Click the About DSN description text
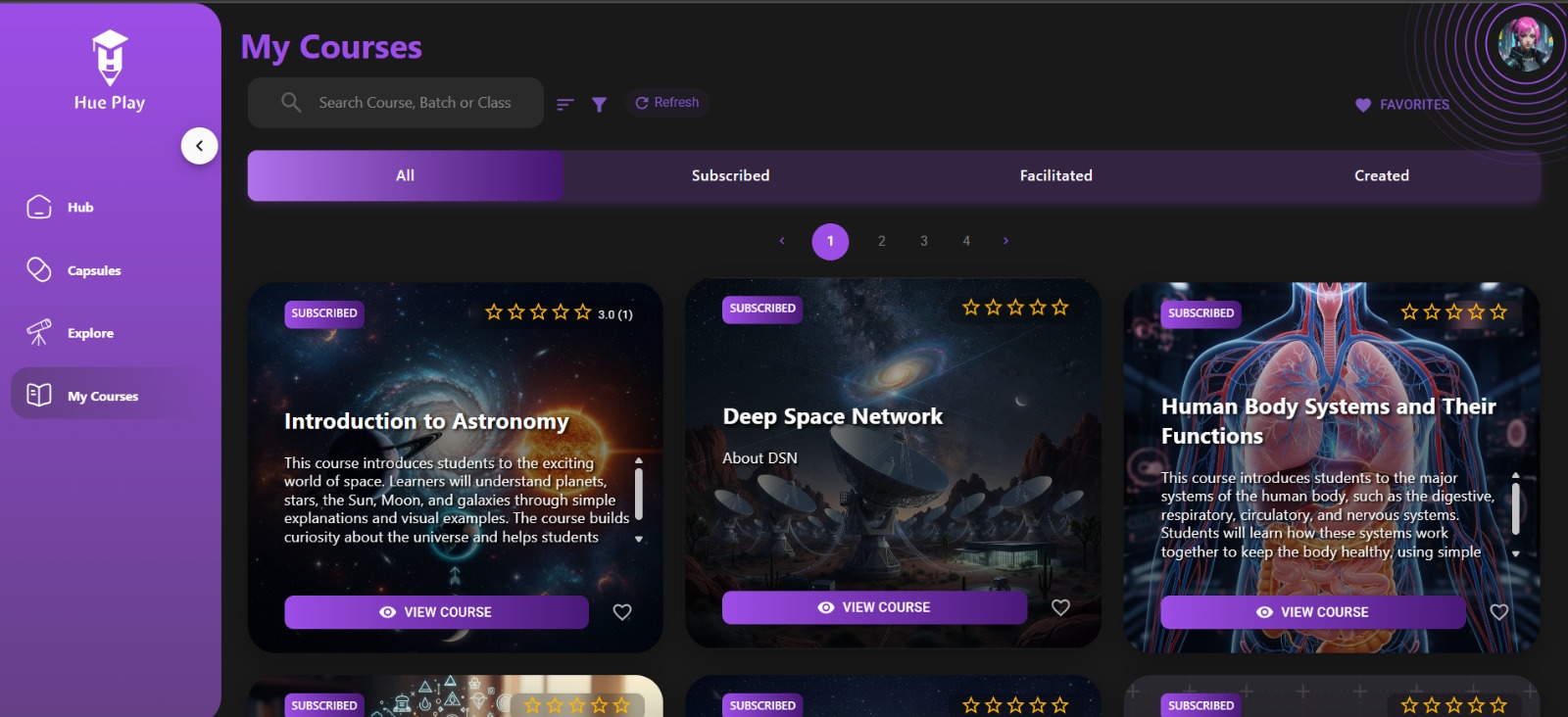Screen dimensions: 1568x717 click(760, 458)
